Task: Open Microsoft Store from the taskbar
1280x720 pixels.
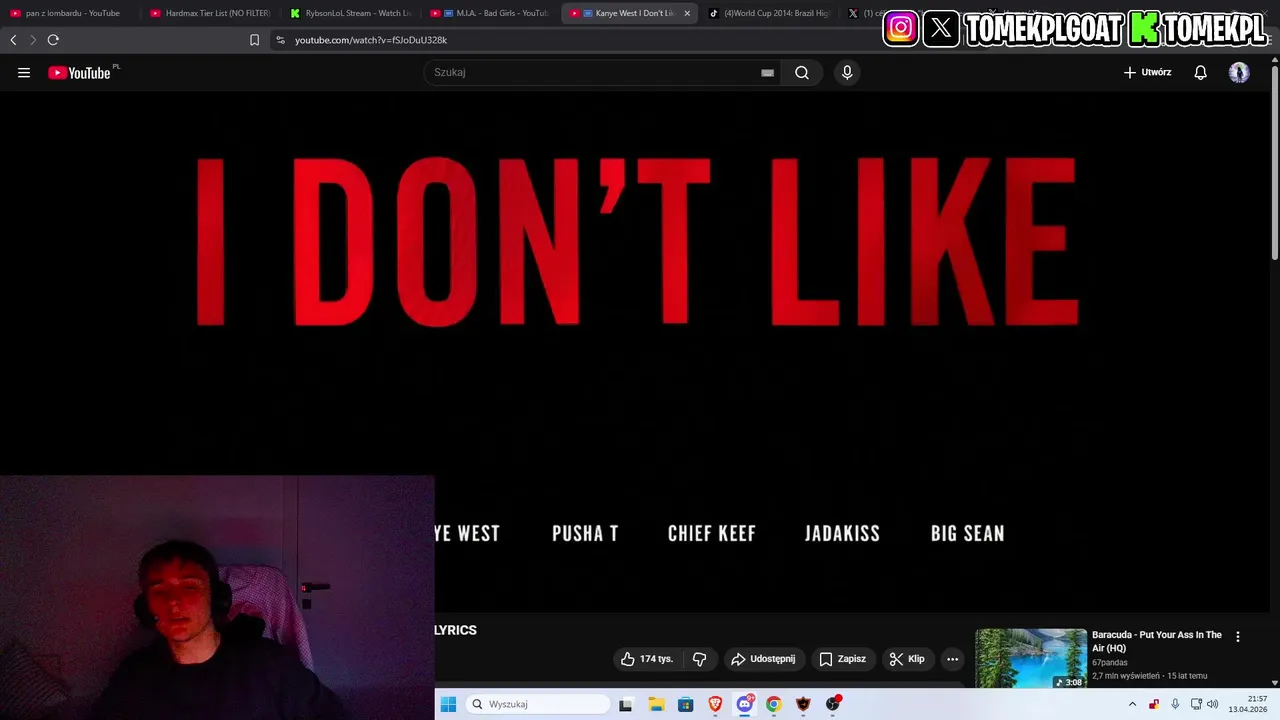Action: pyautogui.click(x=685, y=704)
